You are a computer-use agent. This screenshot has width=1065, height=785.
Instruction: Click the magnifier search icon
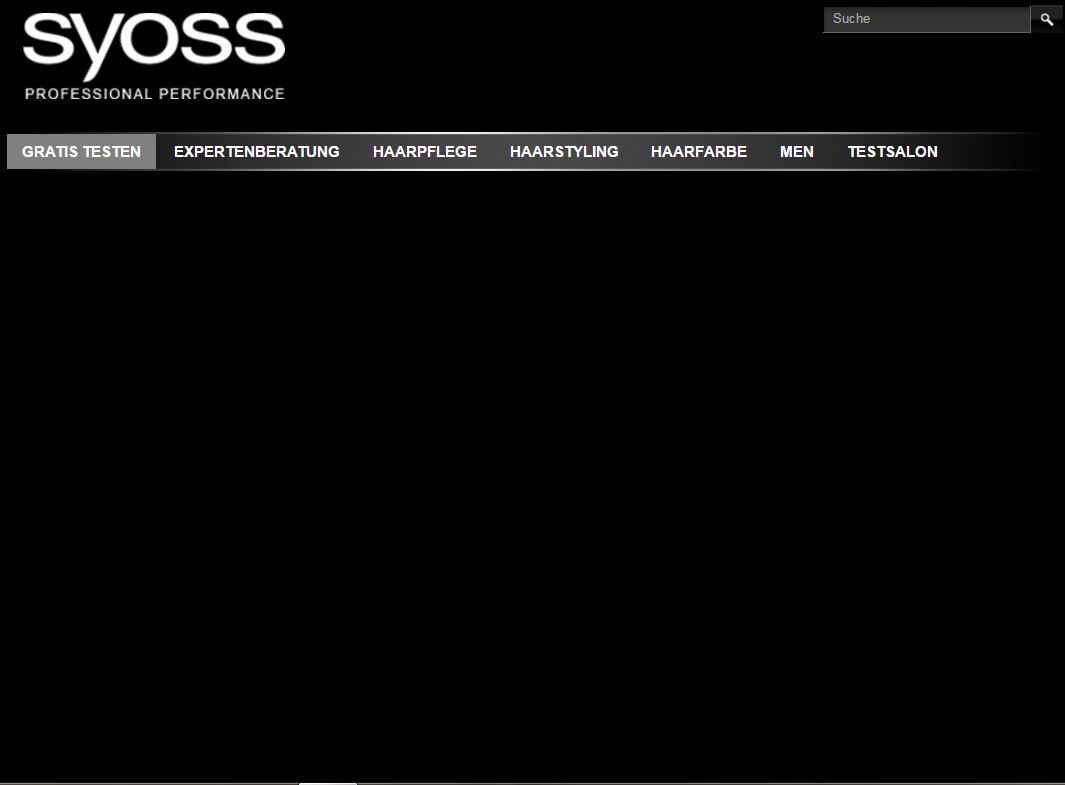click(1047, 19)
